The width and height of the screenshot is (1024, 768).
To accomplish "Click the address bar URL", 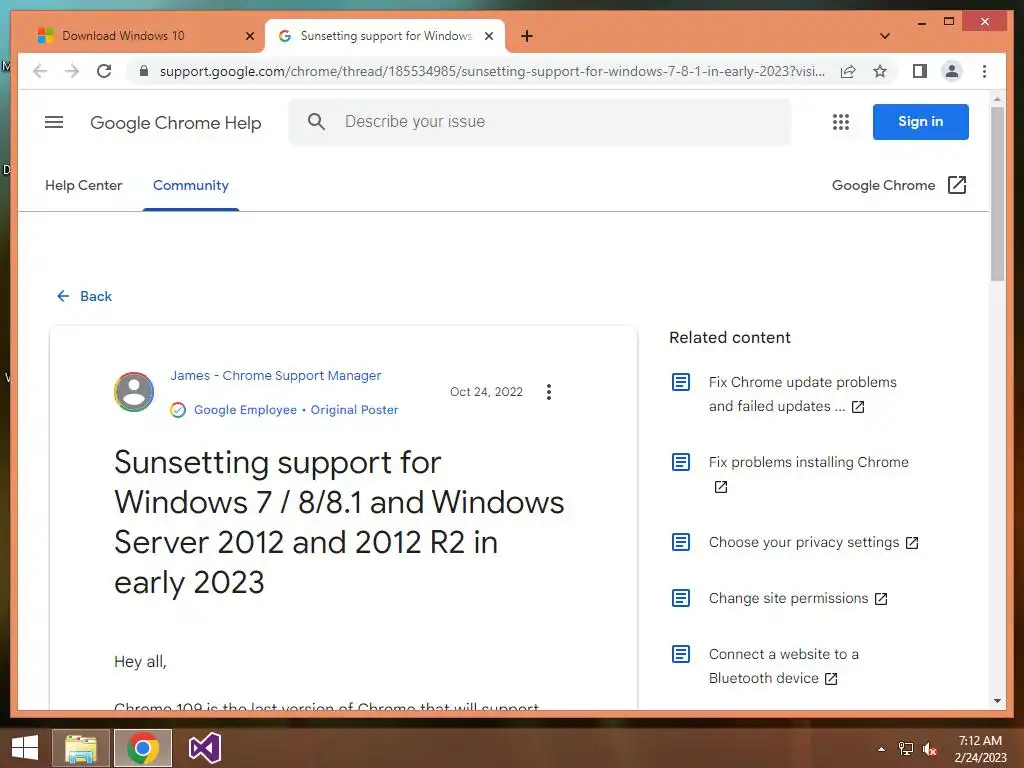I will pos(492,71).
